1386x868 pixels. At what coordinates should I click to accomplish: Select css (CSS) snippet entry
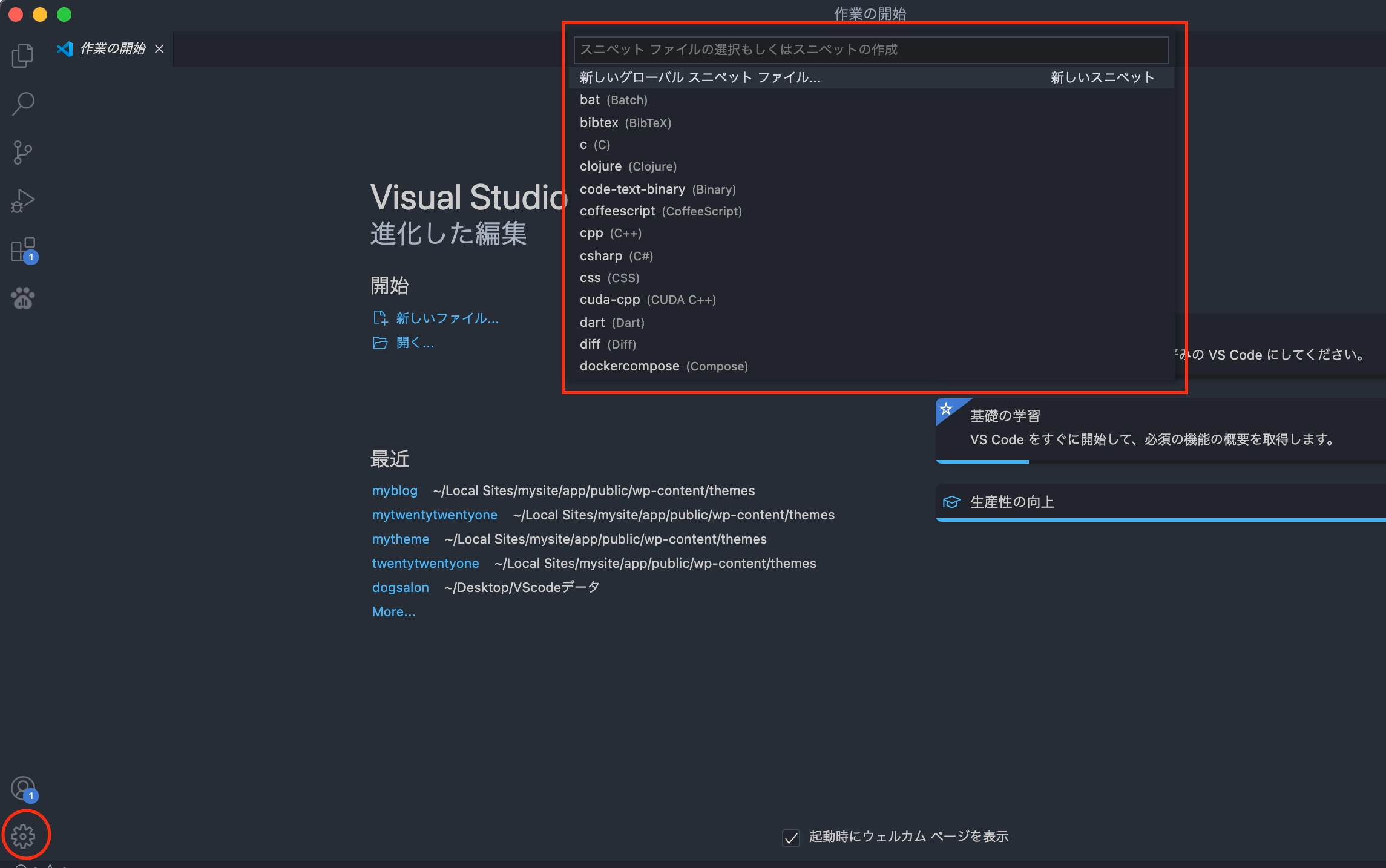pyautogui.click(x=871, y=278)
